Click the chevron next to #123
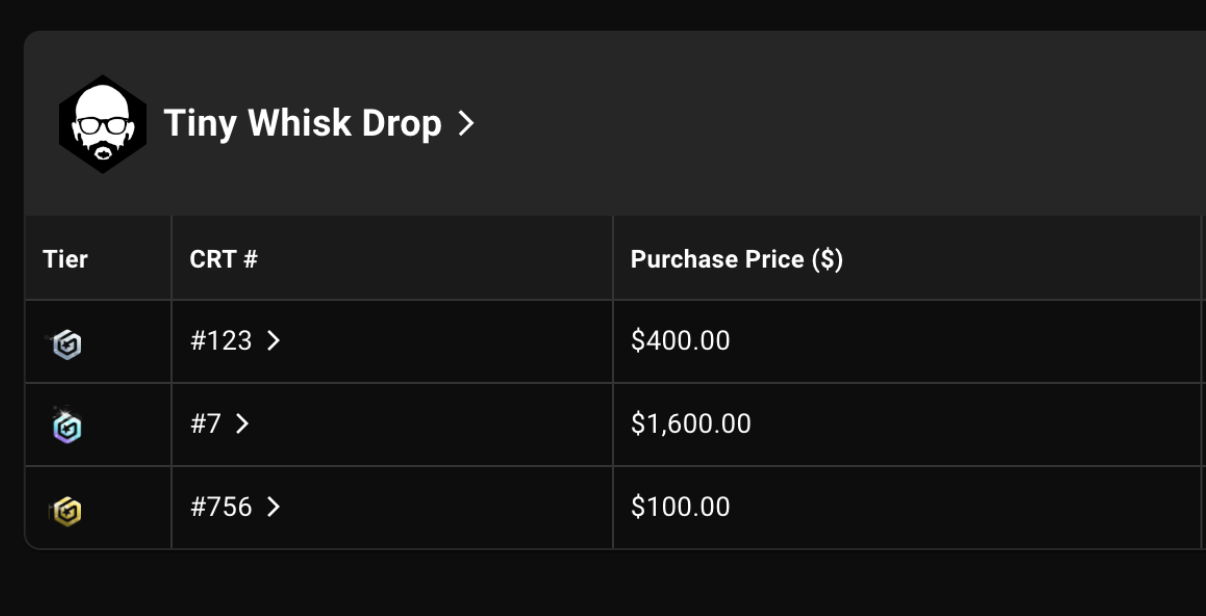 (x=273, y=341)
